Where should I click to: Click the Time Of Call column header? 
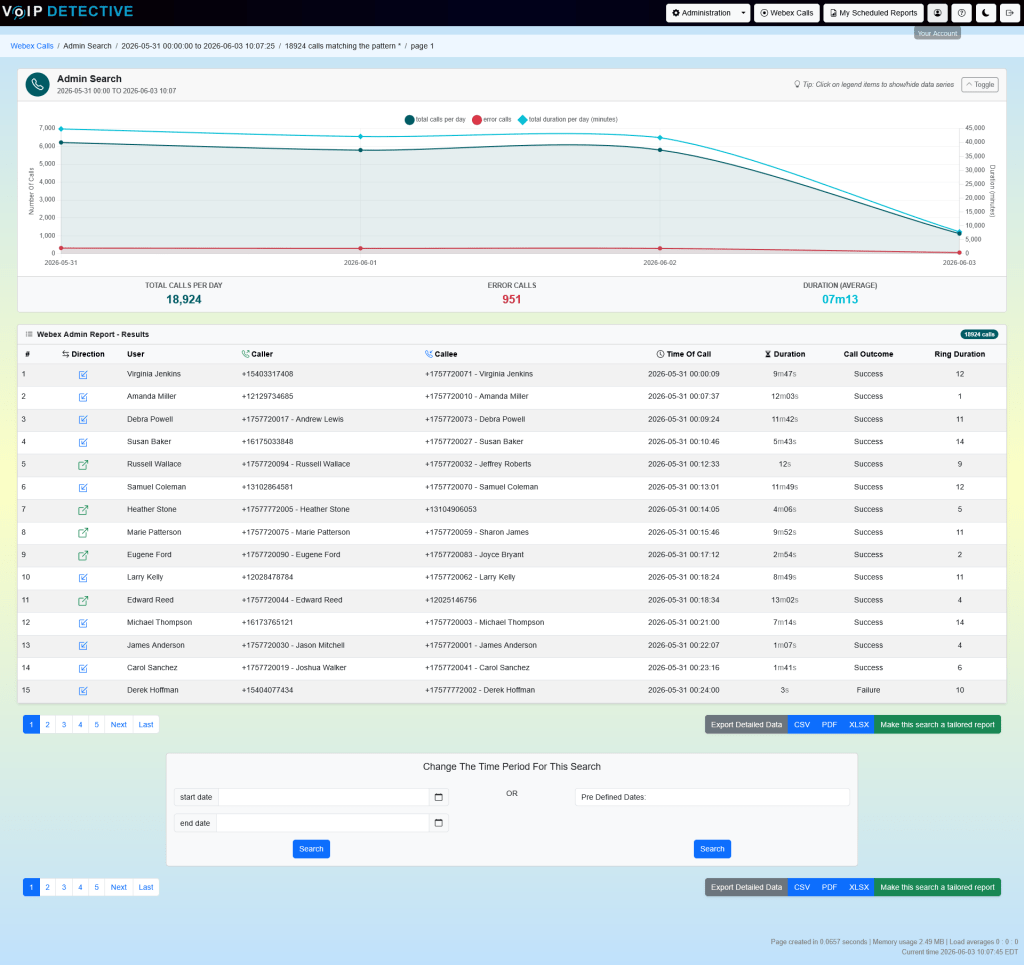click(x=684, y=354)
